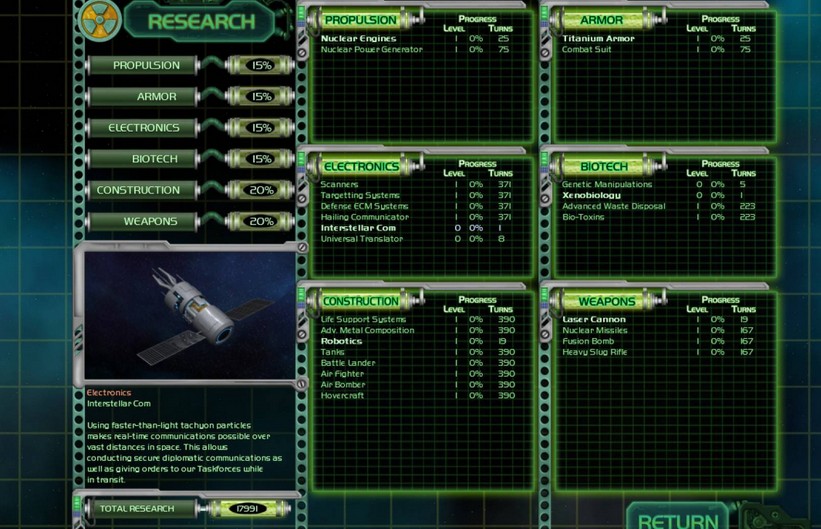Select Xenobiology in the Biotech list
Image resolution: width=821 pixels, height=529 pixels.
point(592,195)
